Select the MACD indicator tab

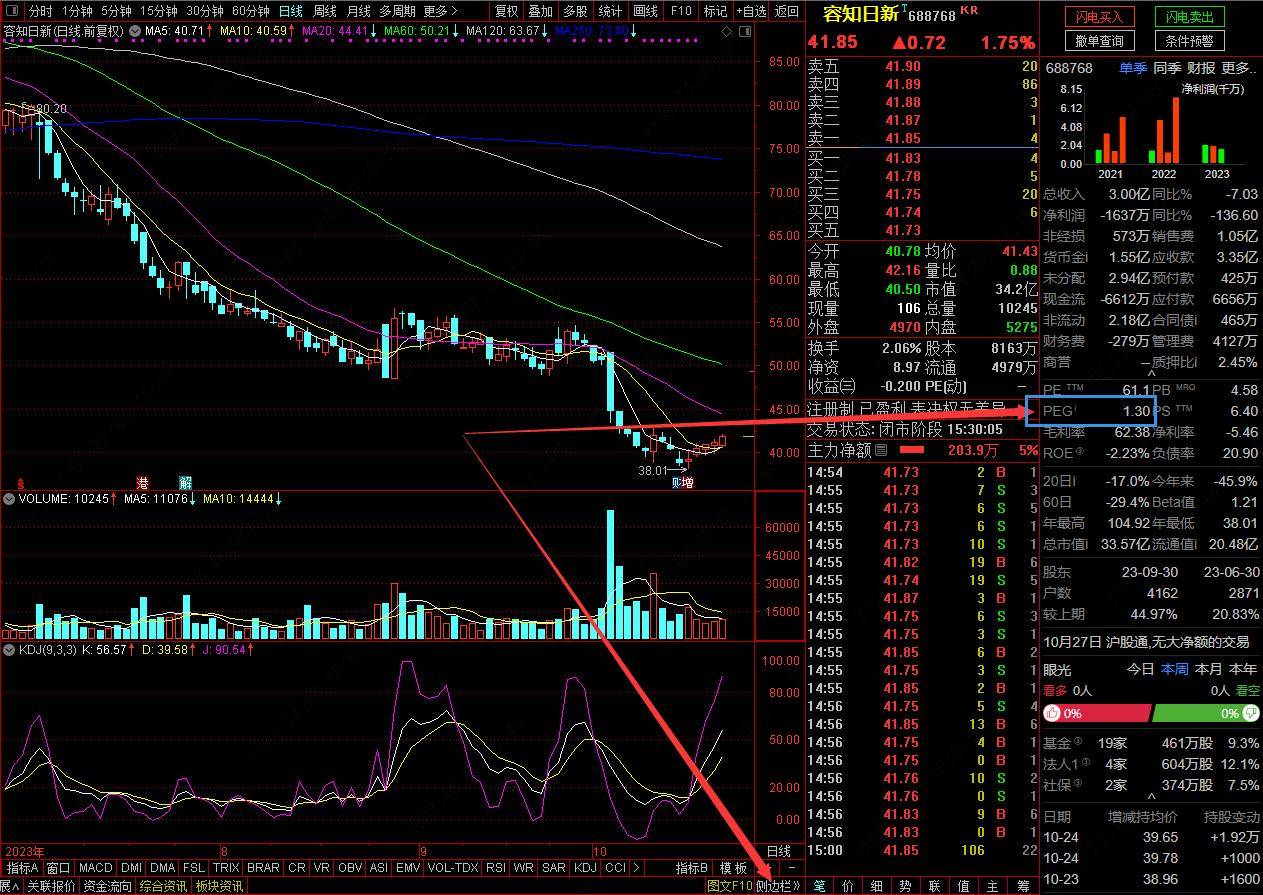pos(96,868)
